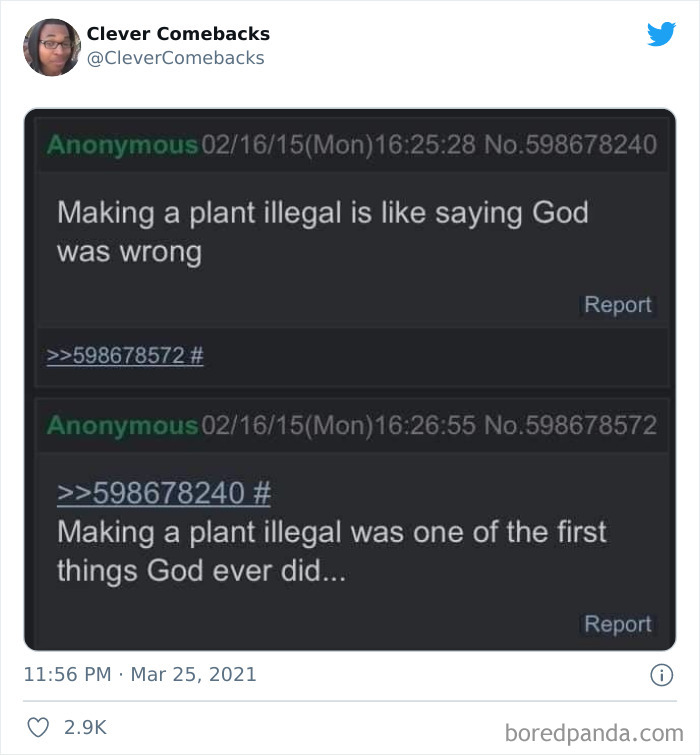Follow the >>598678572 backlink under first post

point(125,356)
